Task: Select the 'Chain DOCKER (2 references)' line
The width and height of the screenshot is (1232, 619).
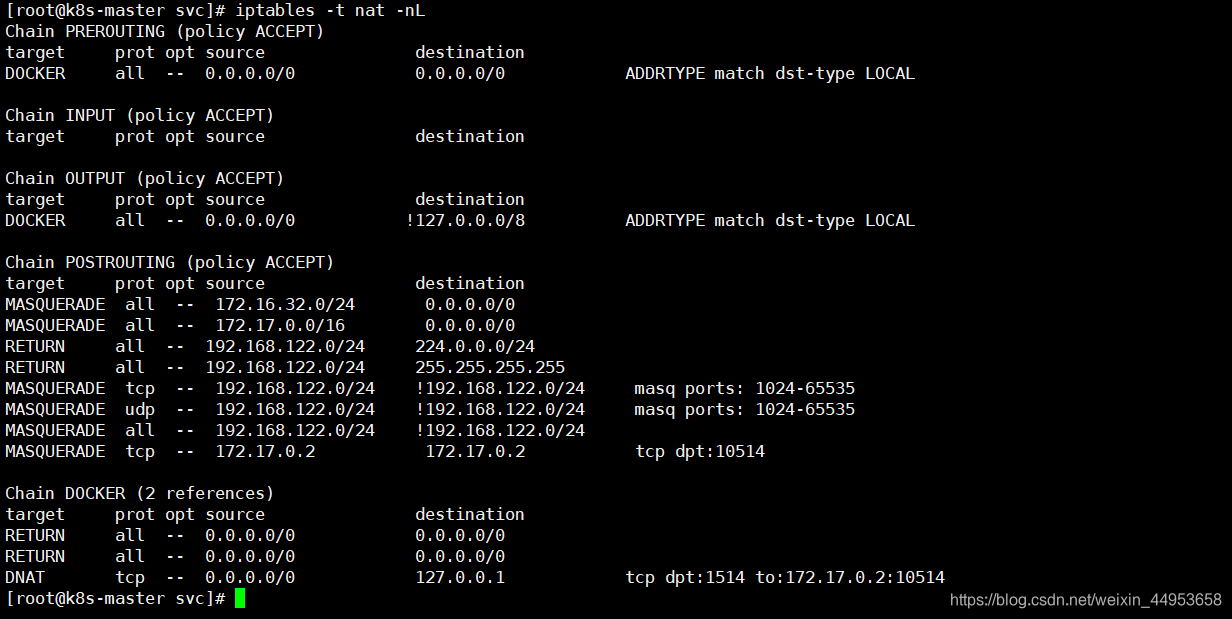Action: pos(140,493)
